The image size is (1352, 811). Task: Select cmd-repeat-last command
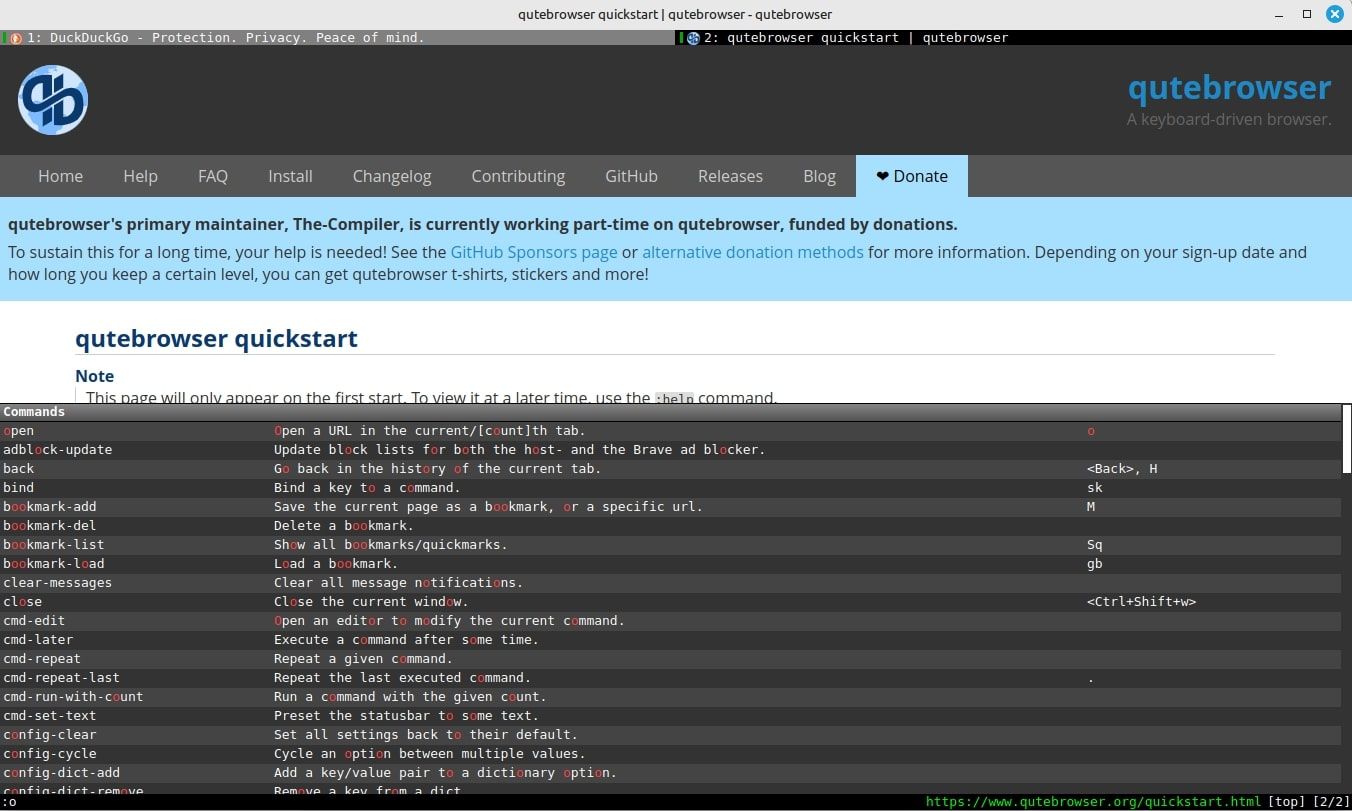[670, 678]
